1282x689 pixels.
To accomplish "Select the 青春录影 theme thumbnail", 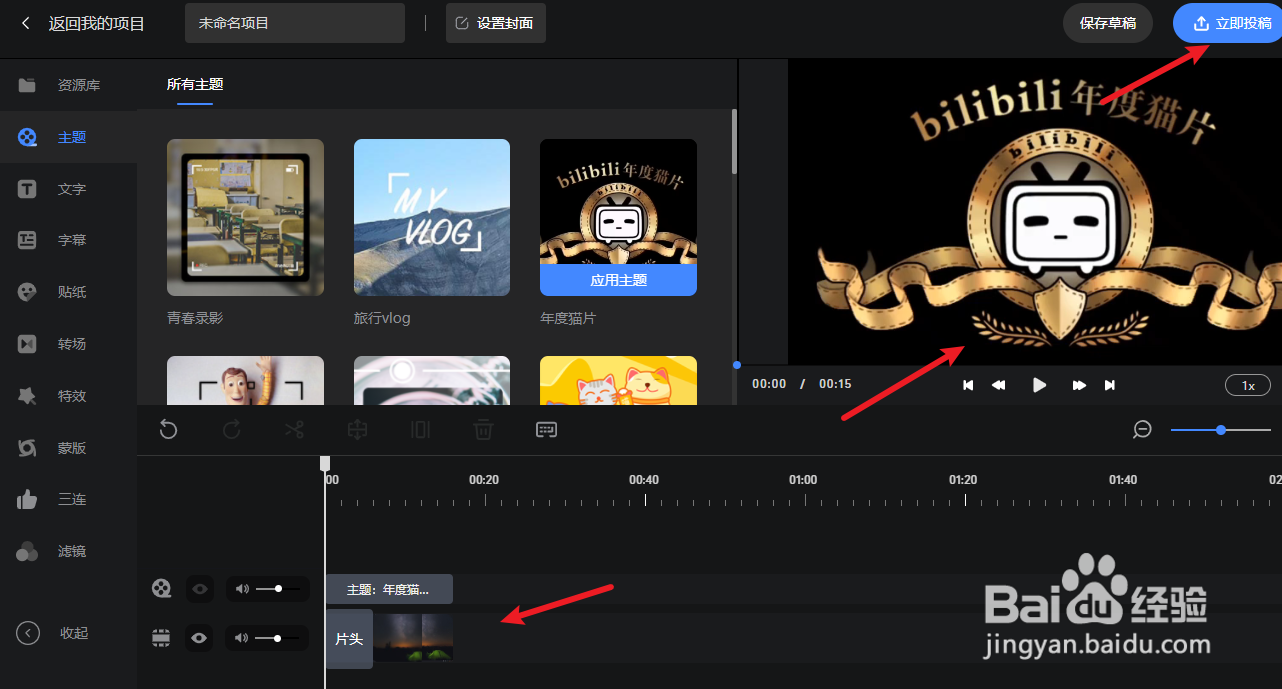I will tap(245, 217).
